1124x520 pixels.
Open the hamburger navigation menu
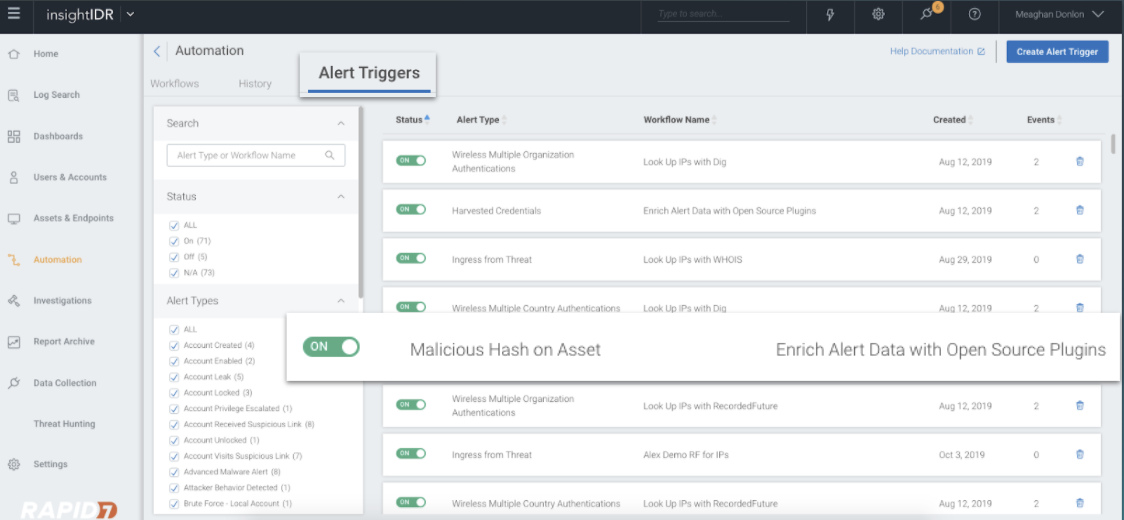tap(14, 14)
